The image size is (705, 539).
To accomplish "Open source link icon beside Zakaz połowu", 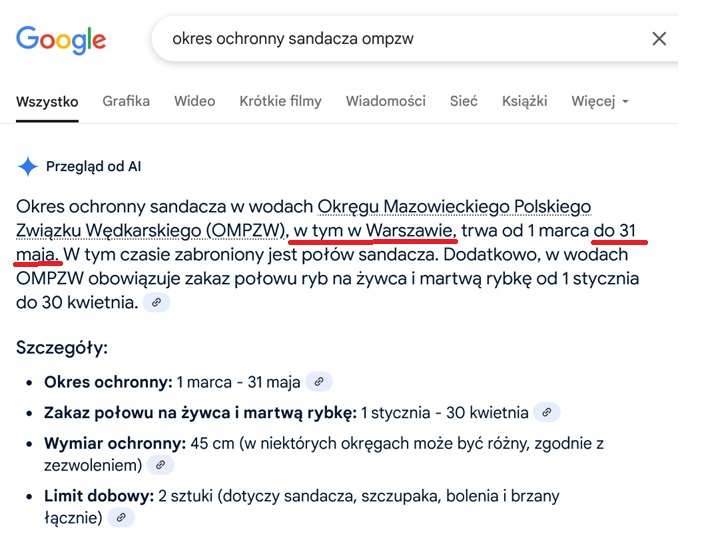I will pyautogui.click(x=546, y=412).
